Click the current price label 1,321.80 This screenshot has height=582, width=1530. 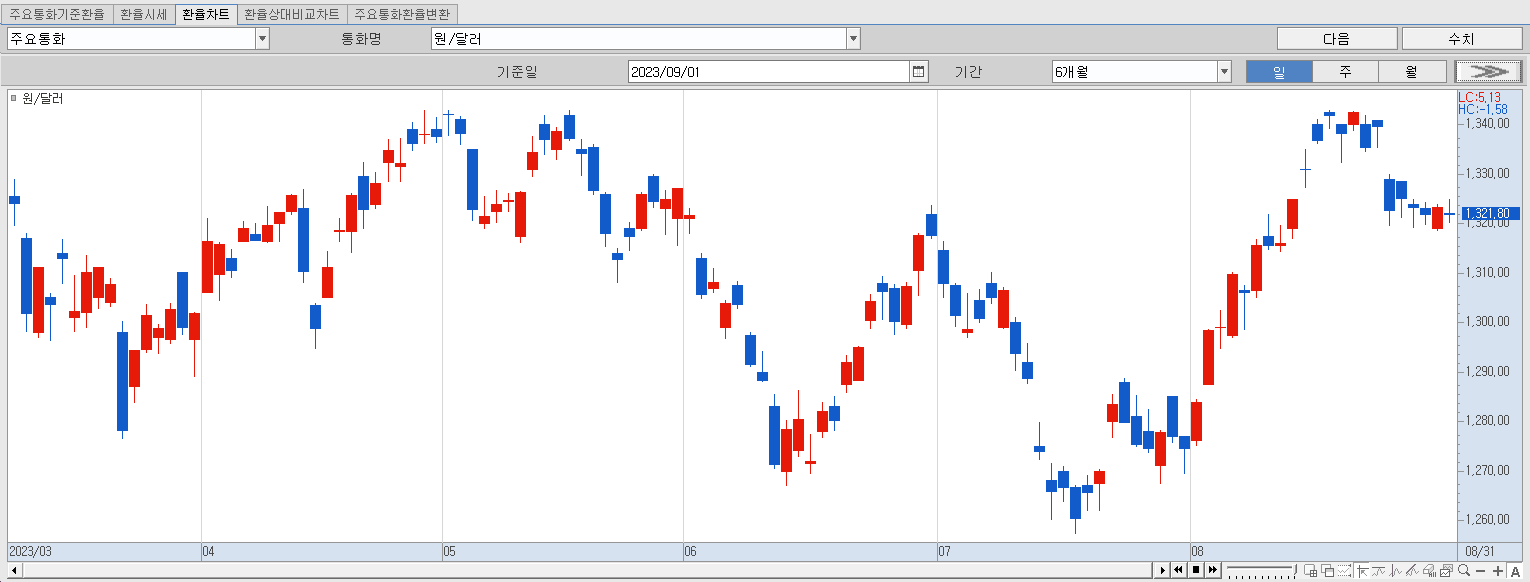[x=1490, y=213]
